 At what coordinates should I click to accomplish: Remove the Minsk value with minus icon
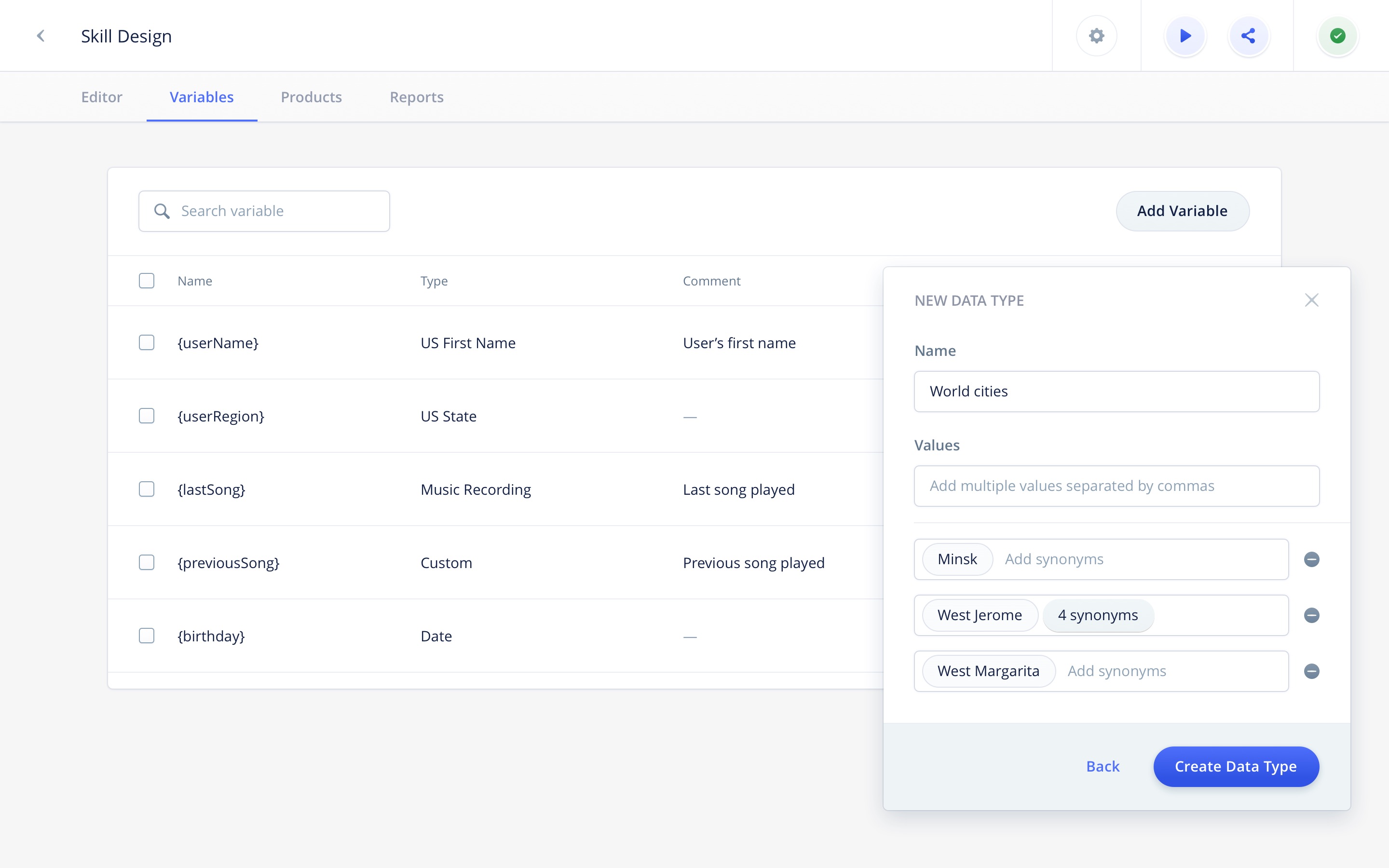point(1311,559)
